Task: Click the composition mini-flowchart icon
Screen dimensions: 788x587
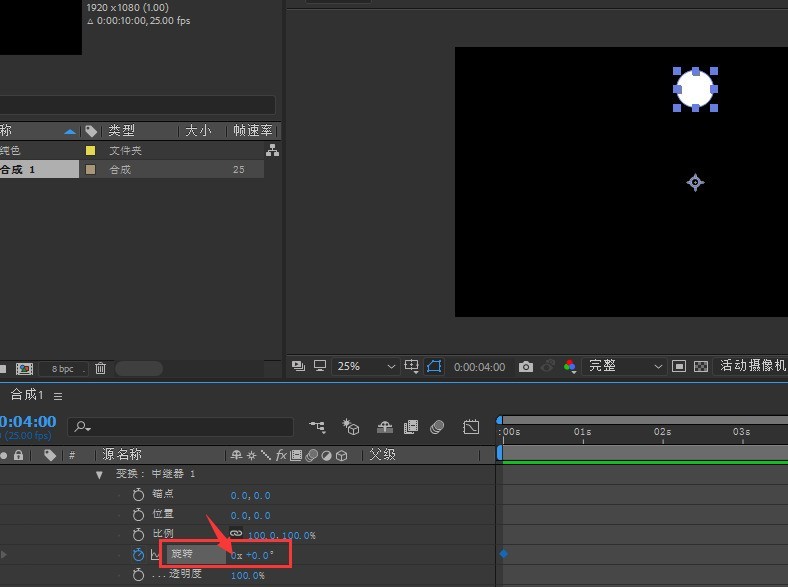Action: pos(318,427)
